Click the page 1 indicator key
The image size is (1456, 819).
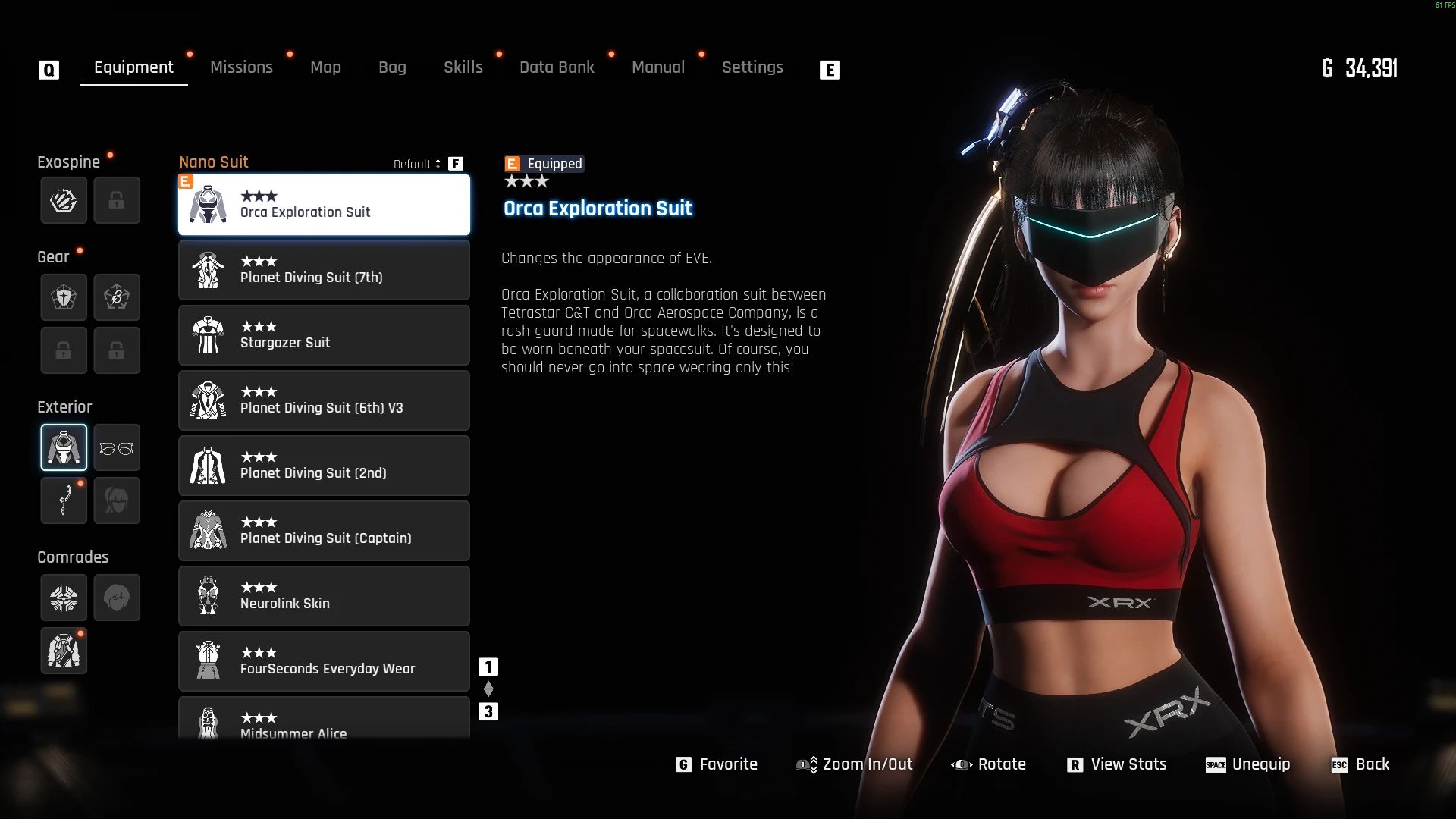click(488, 667)
